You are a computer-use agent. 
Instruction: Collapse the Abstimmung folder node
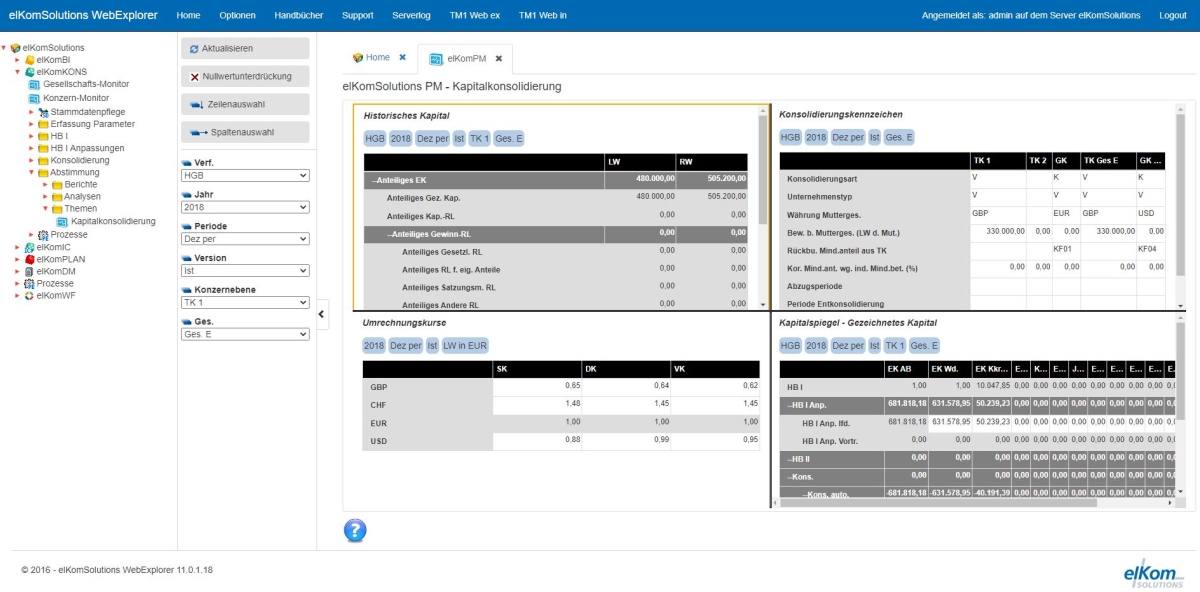(31, 172)
